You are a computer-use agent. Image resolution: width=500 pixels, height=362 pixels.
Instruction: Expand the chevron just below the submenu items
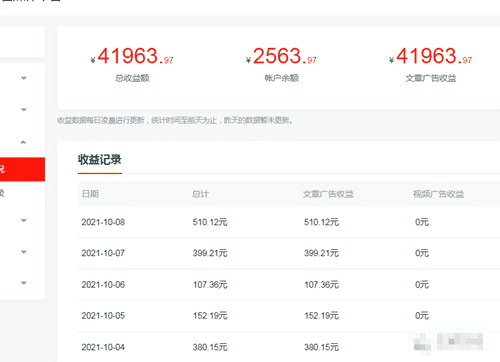[x=24, y=220]
